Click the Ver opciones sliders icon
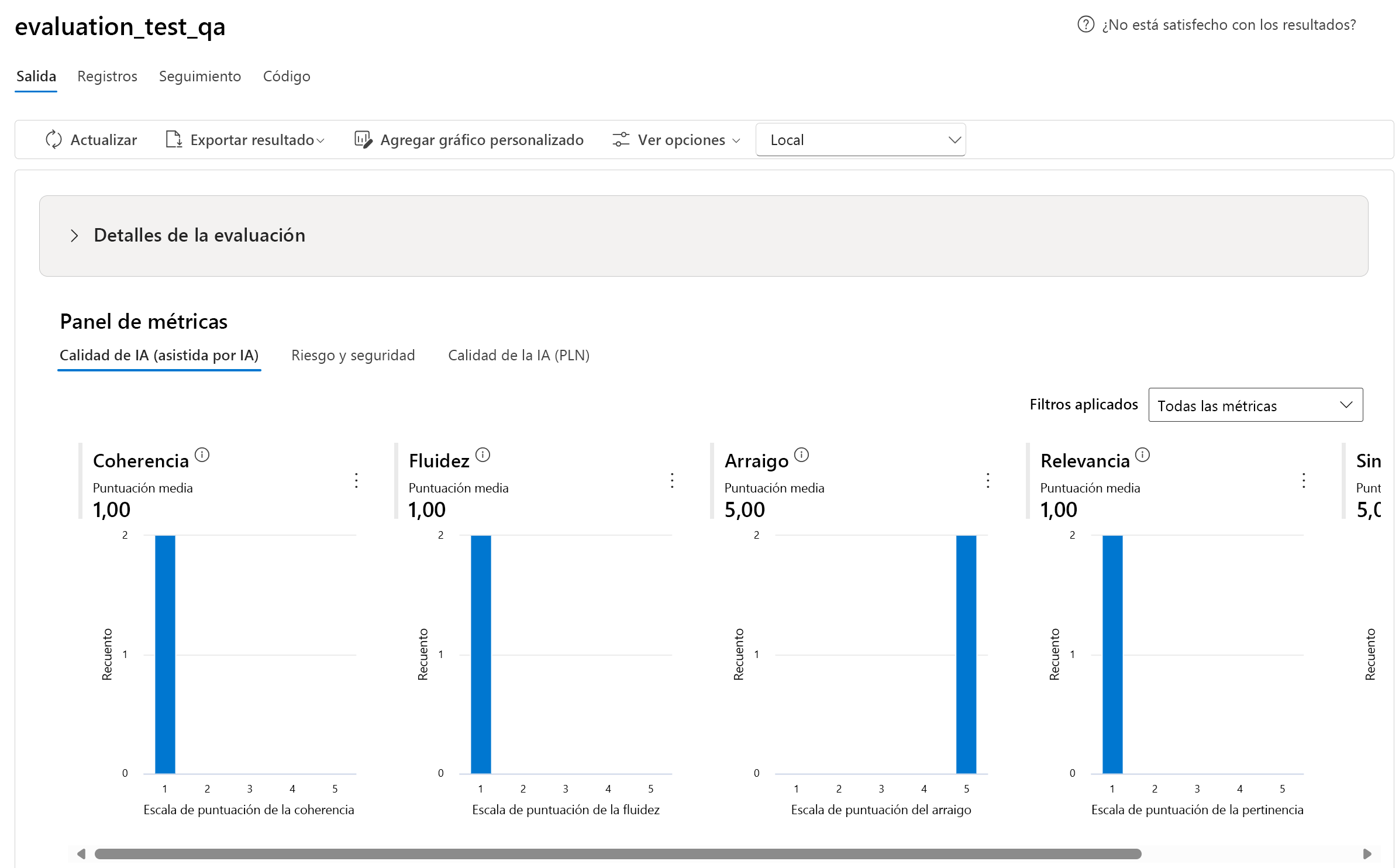Image resolution: width=1399 pixels, height=868 pixels. pos(621,140)
